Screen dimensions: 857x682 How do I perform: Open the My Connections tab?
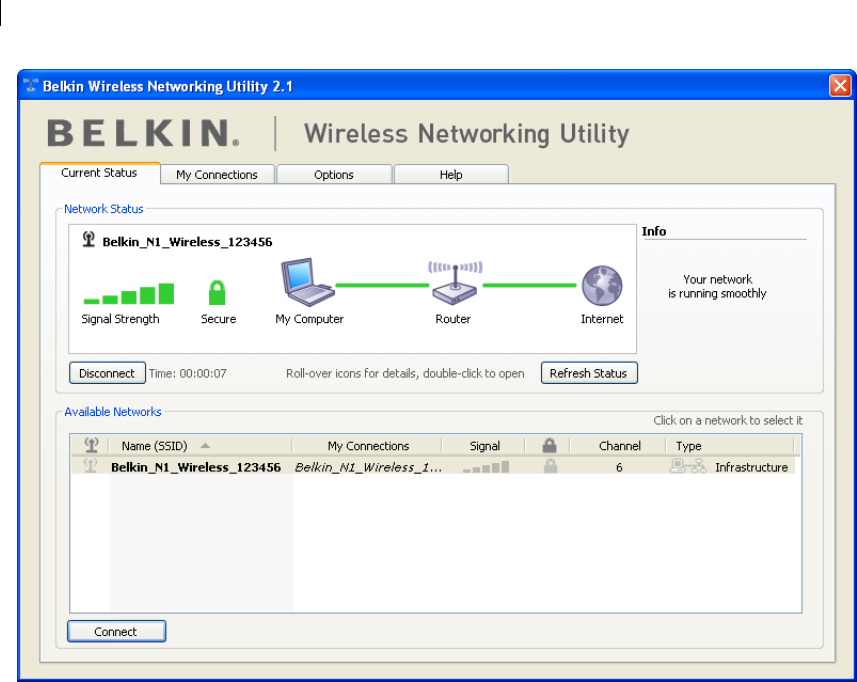point(217,175)
